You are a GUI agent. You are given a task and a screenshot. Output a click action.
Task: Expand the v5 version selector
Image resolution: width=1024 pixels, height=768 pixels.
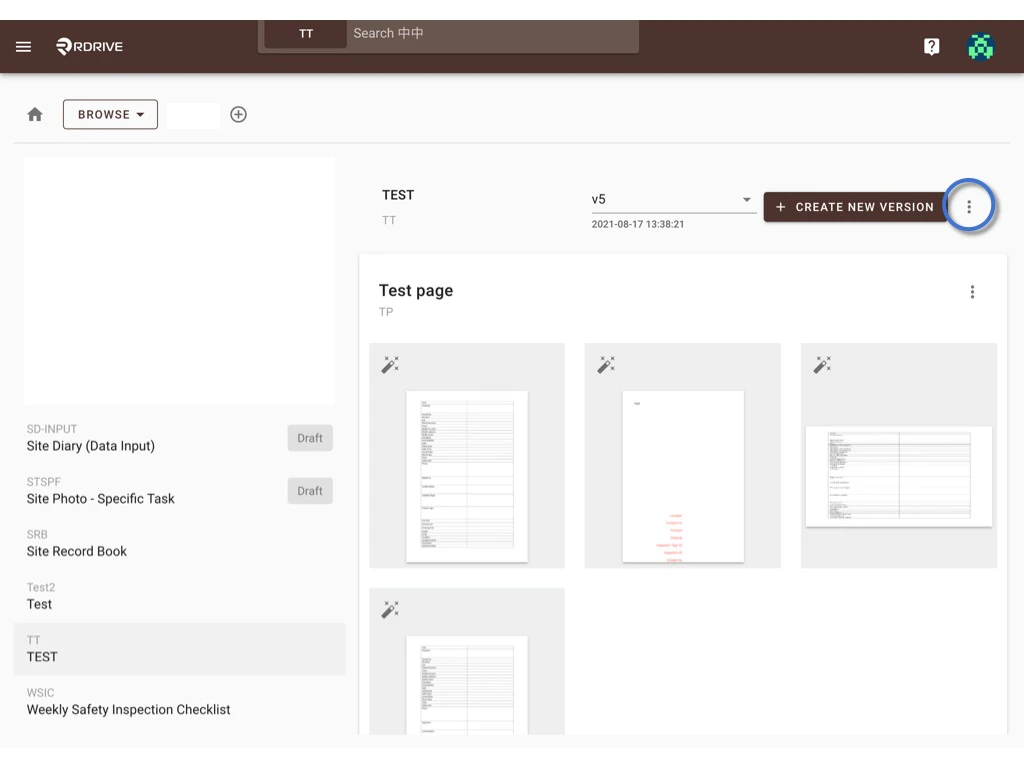[673, 200]
